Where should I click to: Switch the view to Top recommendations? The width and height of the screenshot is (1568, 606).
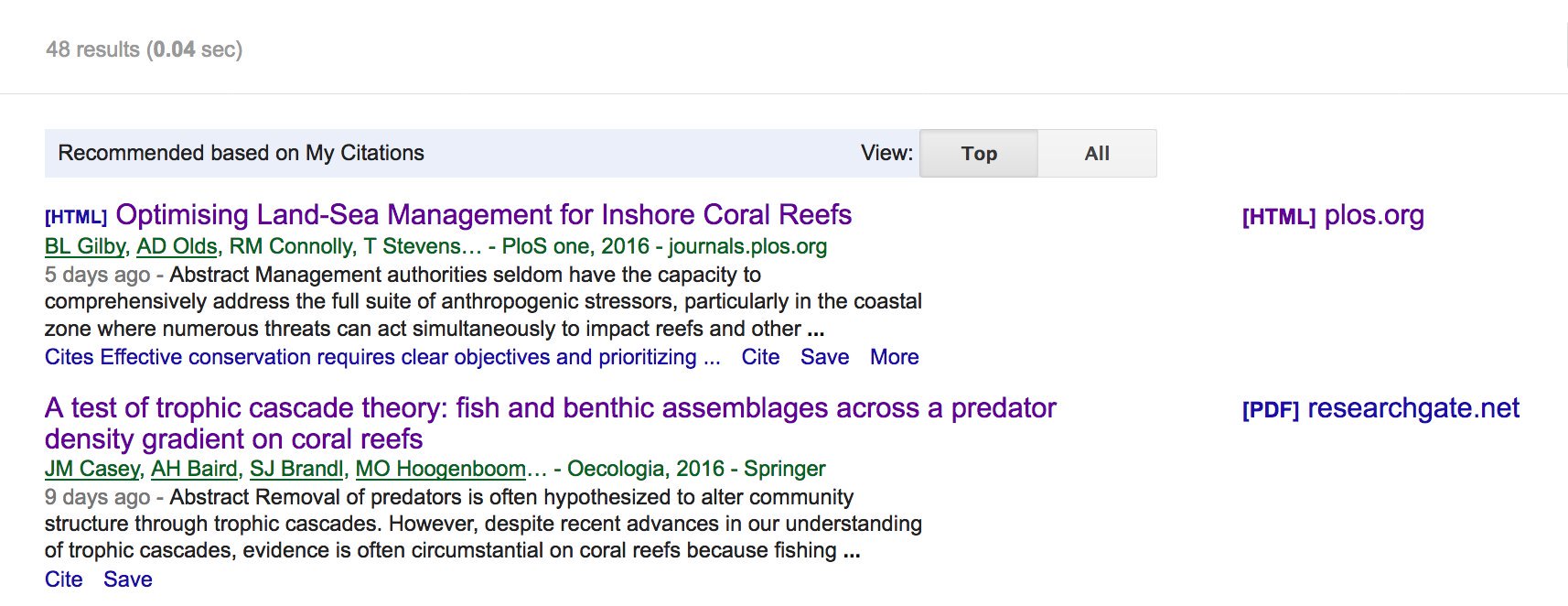(x=978, y=154)
